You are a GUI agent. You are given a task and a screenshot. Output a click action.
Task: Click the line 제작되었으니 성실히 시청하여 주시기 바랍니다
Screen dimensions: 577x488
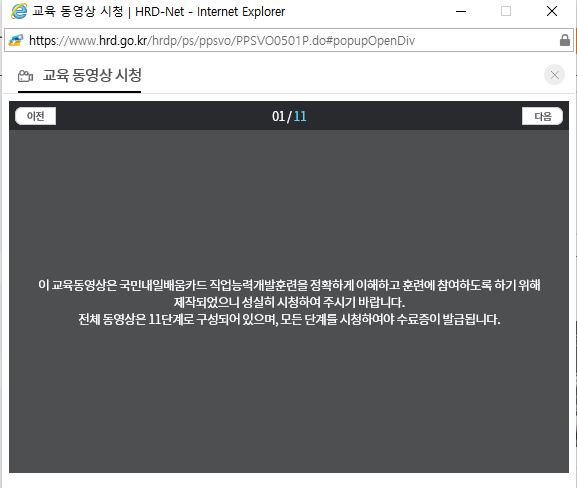pos(289,302)
